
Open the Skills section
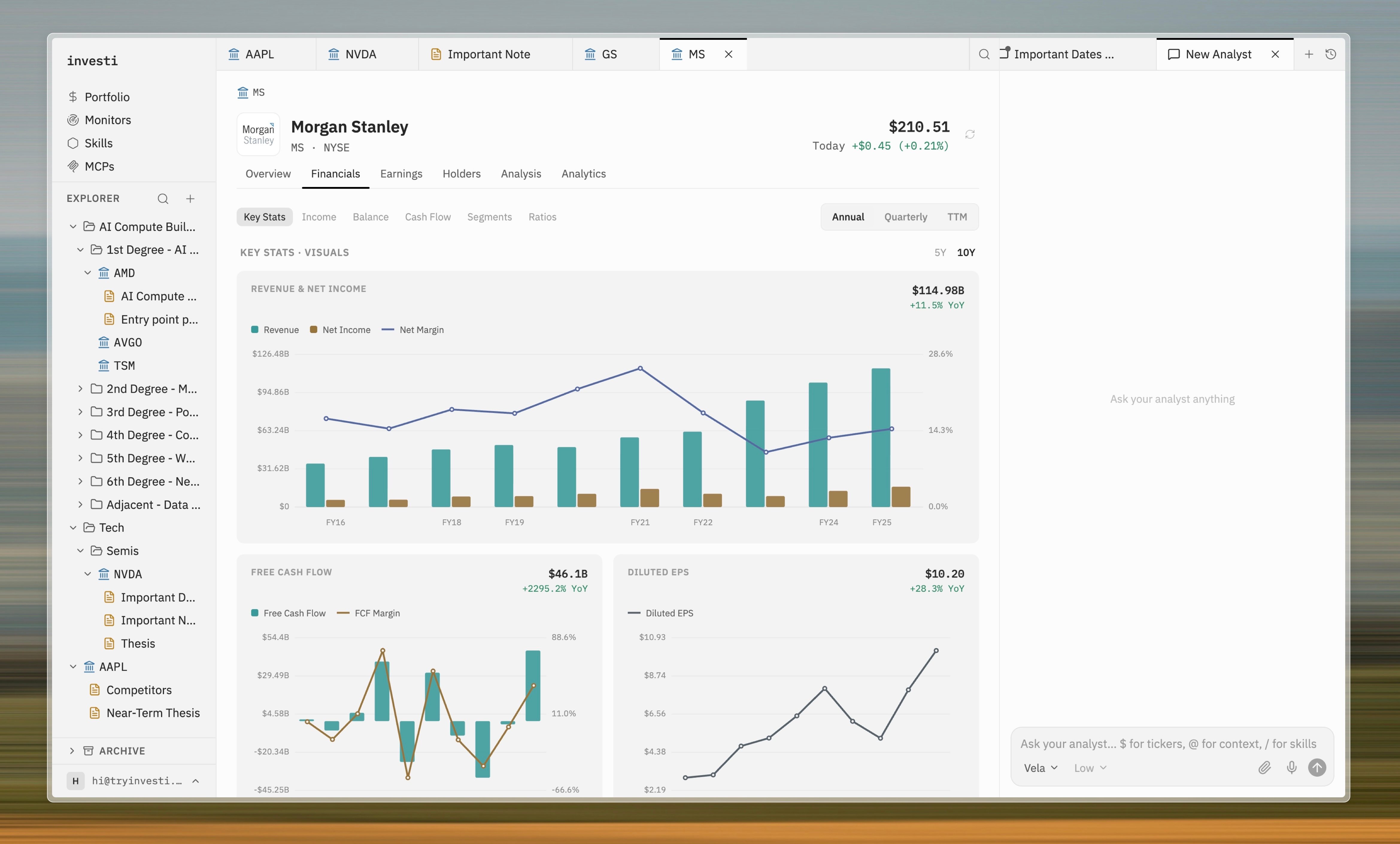coord(90,143)
